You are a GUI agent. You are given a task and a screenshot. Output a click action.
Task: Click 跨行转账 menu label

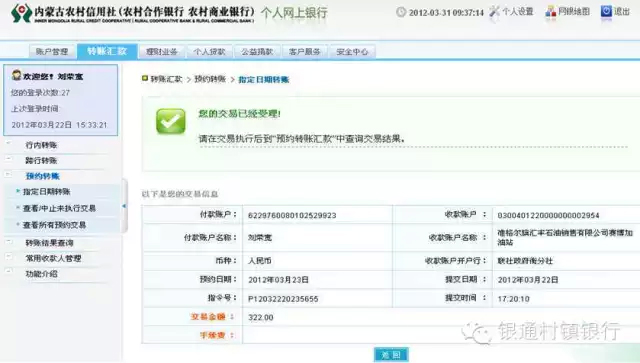click(x=41, y=160)
